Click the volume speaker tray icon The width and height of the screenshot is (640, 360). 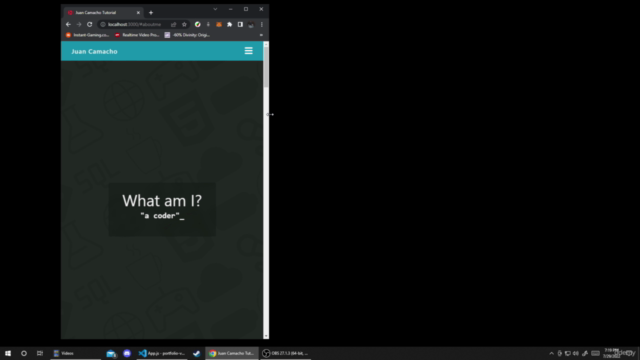pyautogui.click(x=576, y=353)
